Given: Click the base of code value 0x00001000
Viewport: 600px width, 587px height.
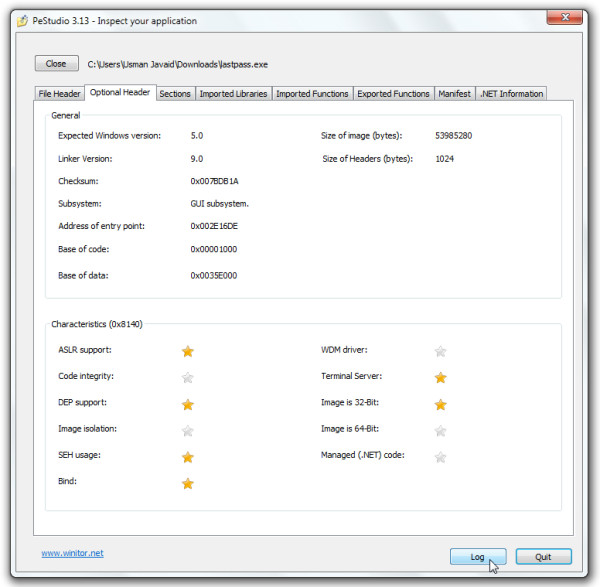Looking at the screenshot, I should [214, 249].
